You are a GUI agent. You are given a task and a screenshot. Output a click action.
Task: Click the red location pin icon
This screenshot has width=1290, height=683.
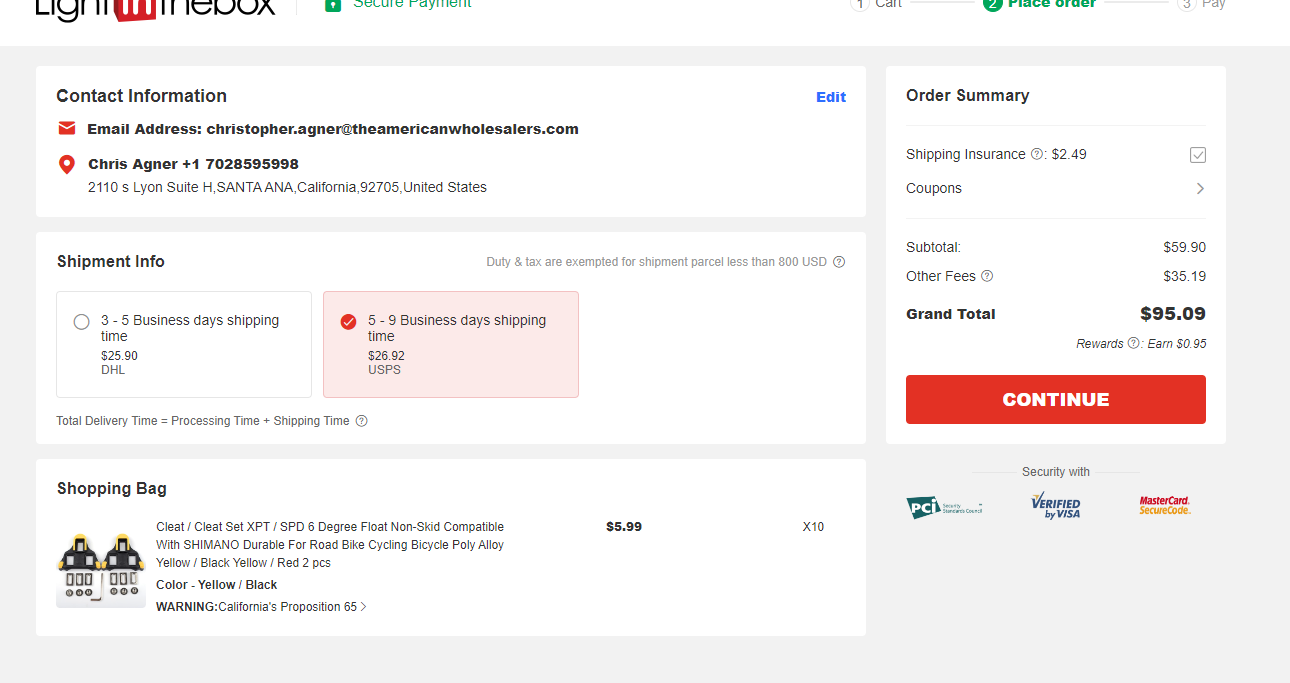tap(67, 164)
